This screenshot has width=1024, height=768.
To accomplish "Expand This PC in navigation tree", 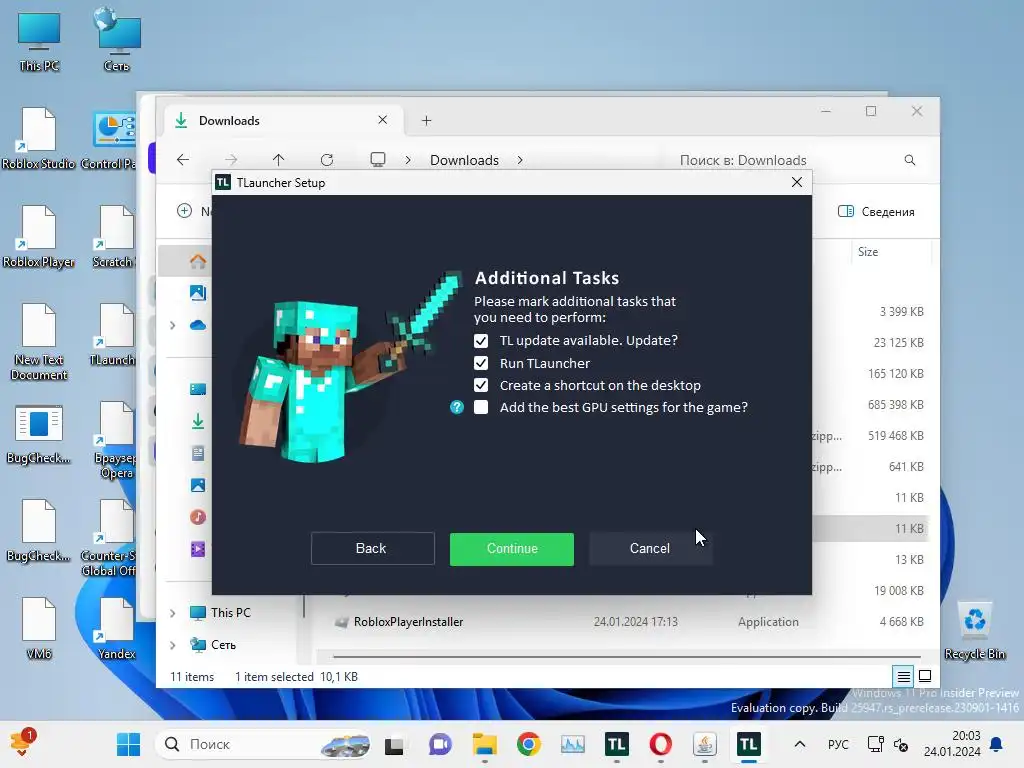I will [x=172, y=613].
